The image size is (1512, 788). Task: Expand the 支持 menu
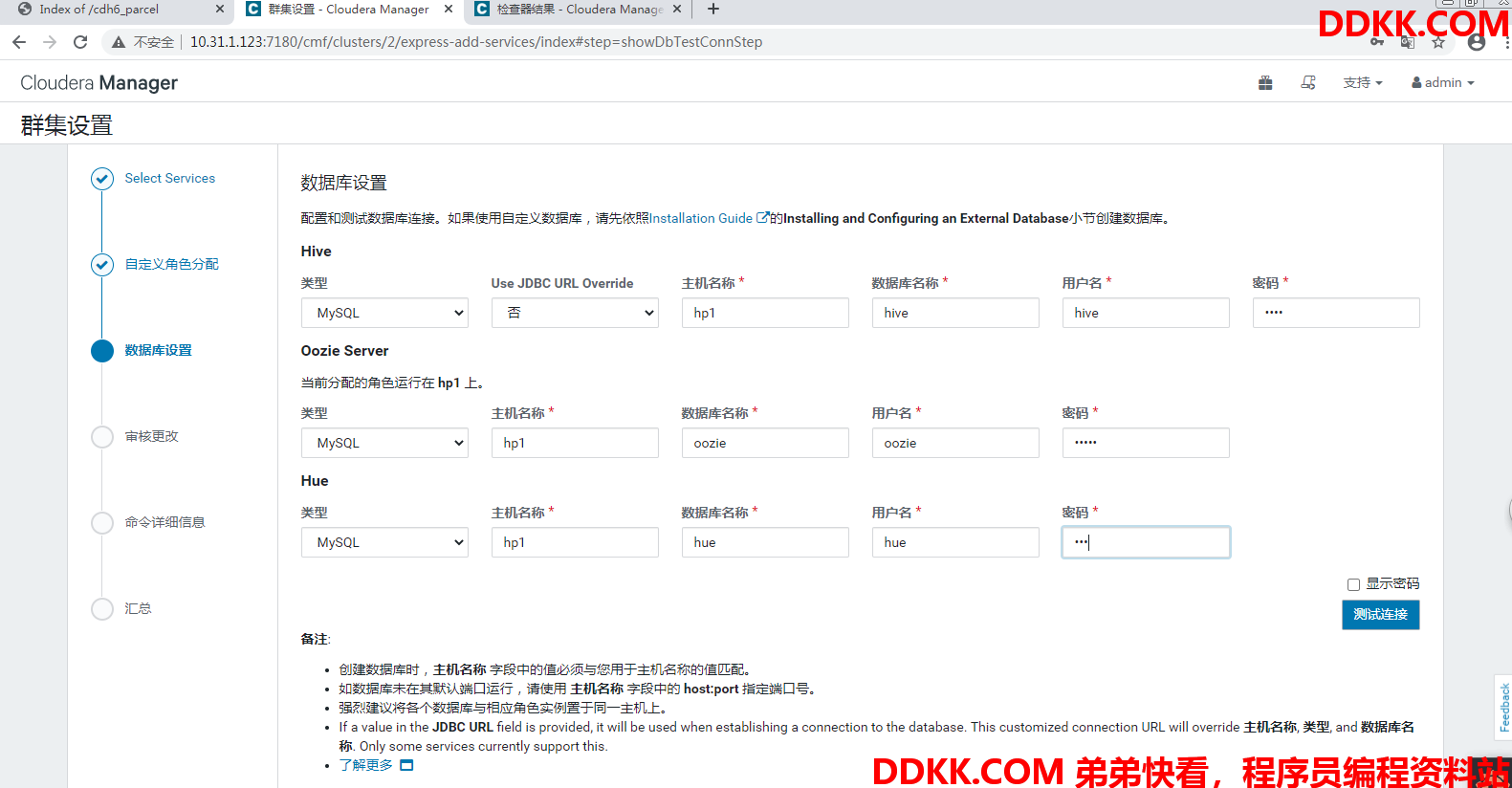point(1362,83)
